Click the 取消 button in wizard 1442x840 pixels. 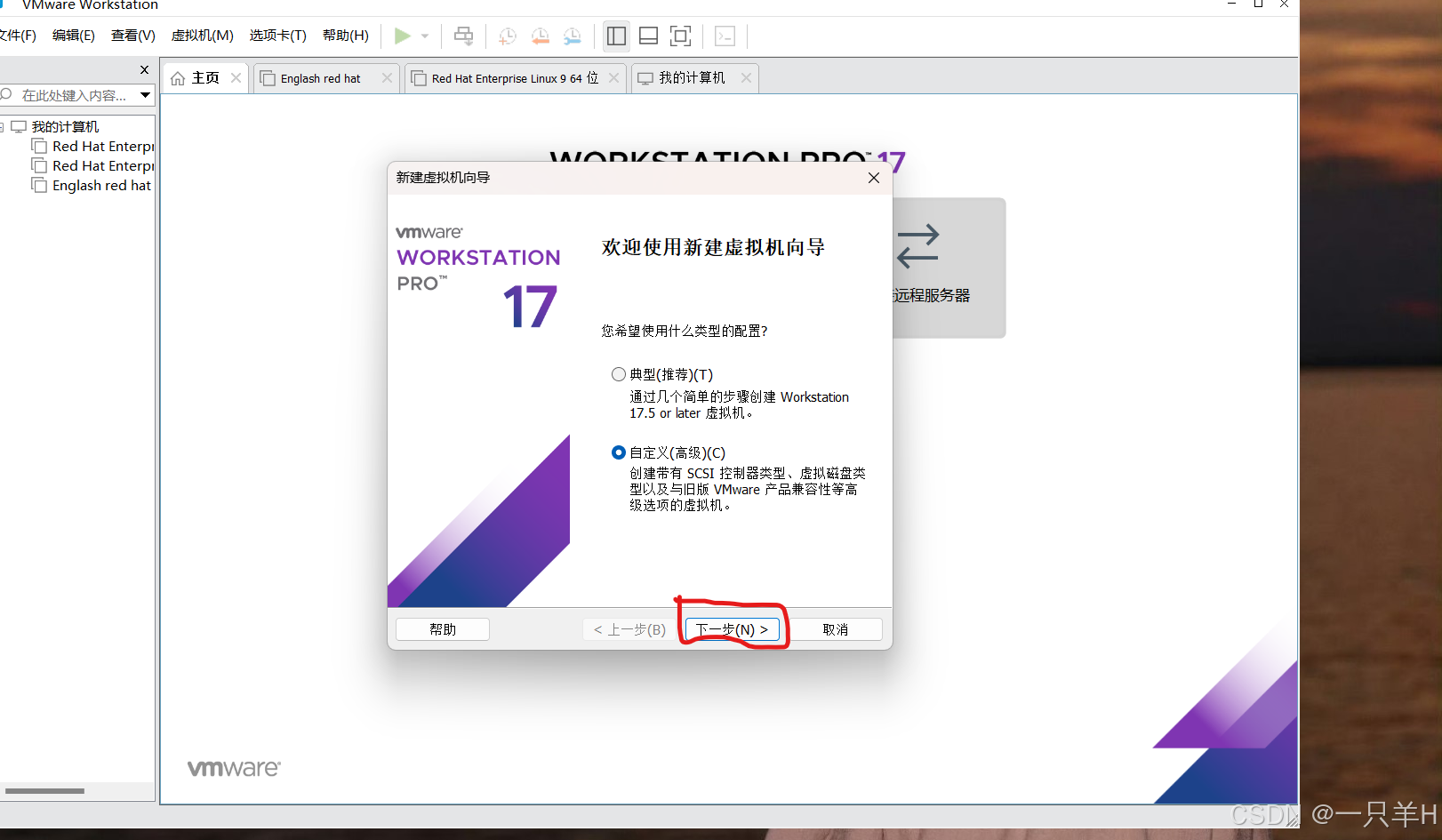[836, 629]
